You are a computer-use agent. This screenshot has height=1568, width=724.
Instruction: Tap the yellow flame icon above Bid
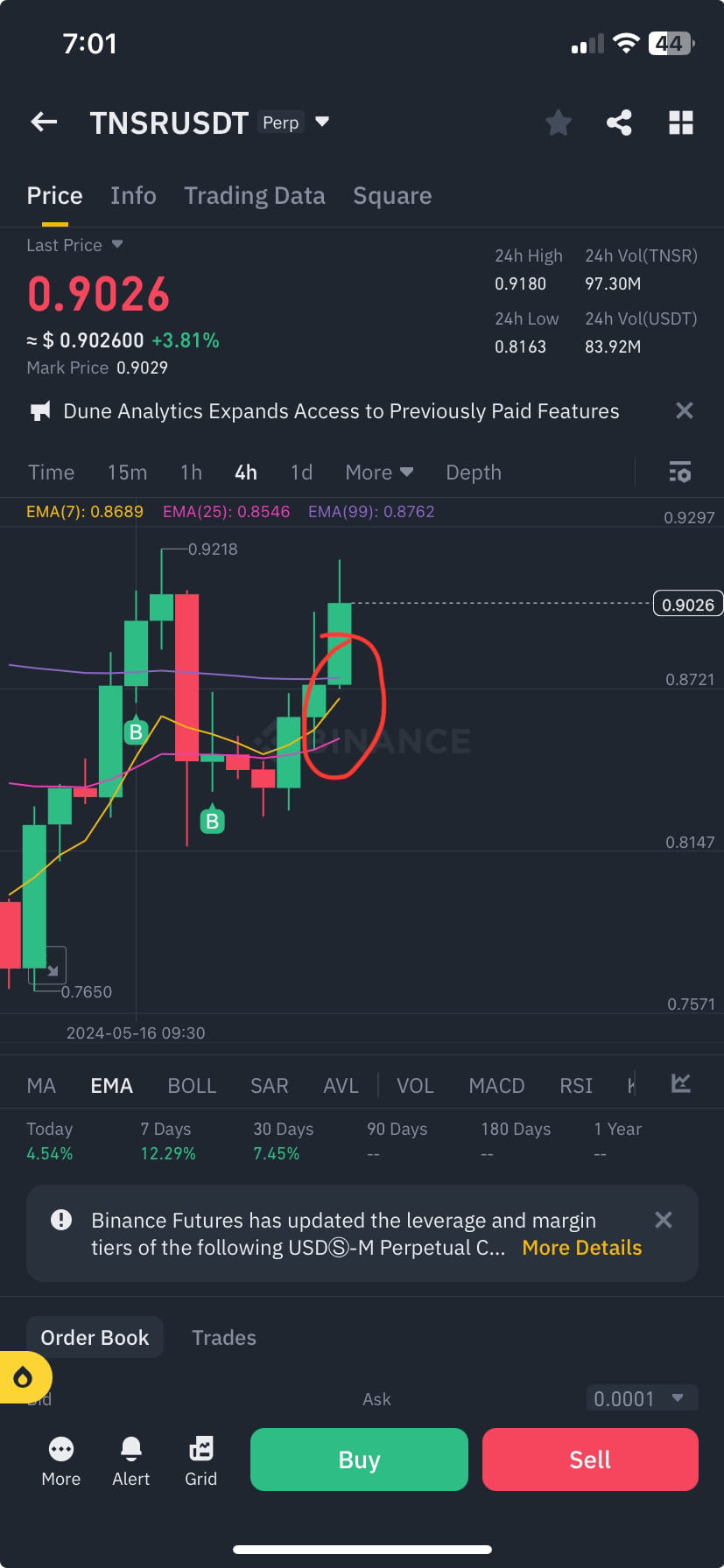point(25,1376)
